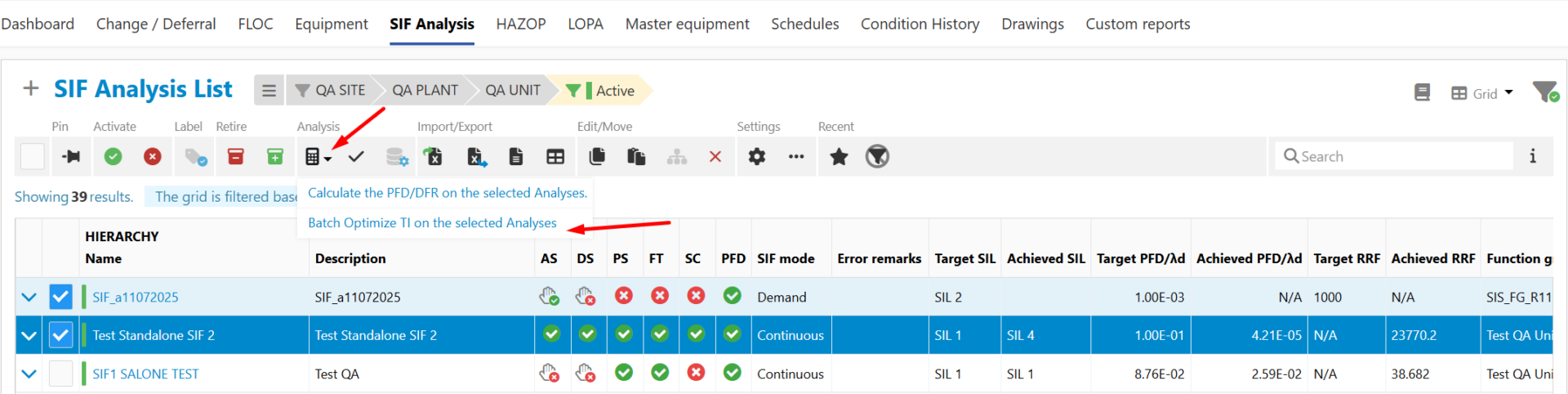Click the Pin toolbar icon

[71, 156]
